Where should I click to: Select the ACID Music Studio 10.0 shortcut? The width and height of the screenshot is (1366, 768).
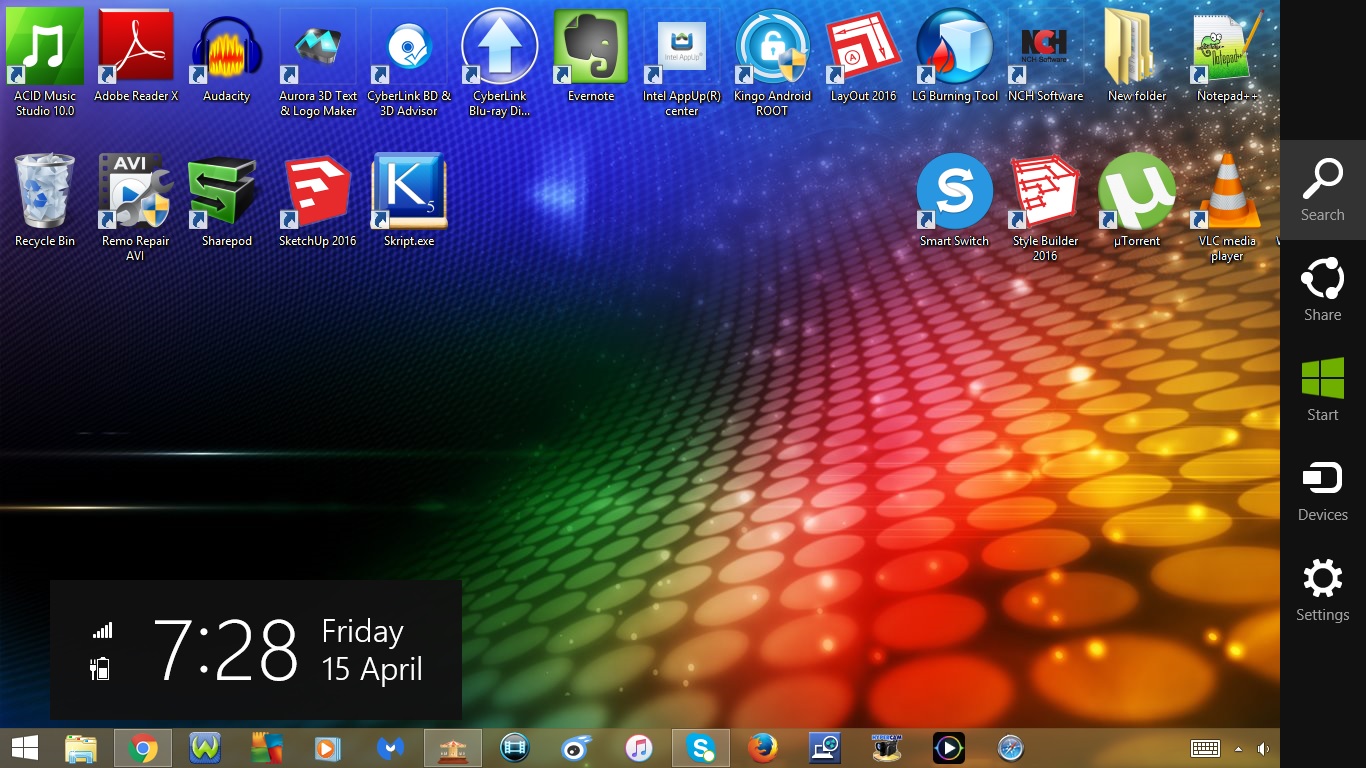click(x=45, y=62)
